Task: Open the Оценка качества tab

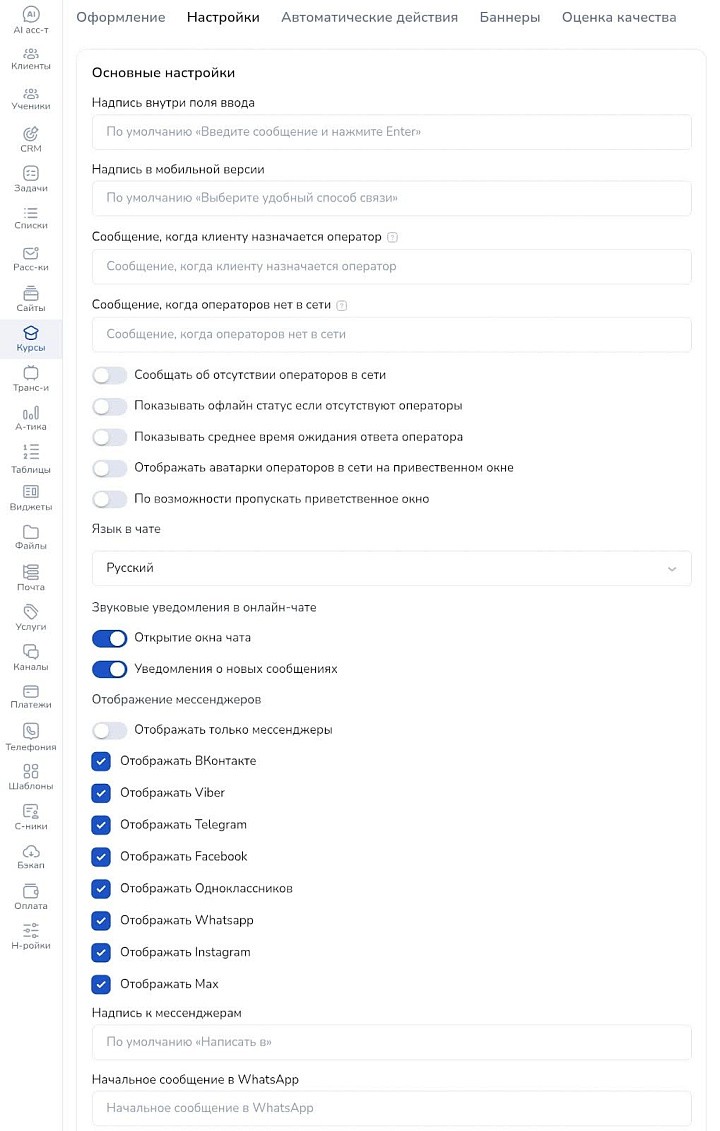Action: click(x=619, y=17)
